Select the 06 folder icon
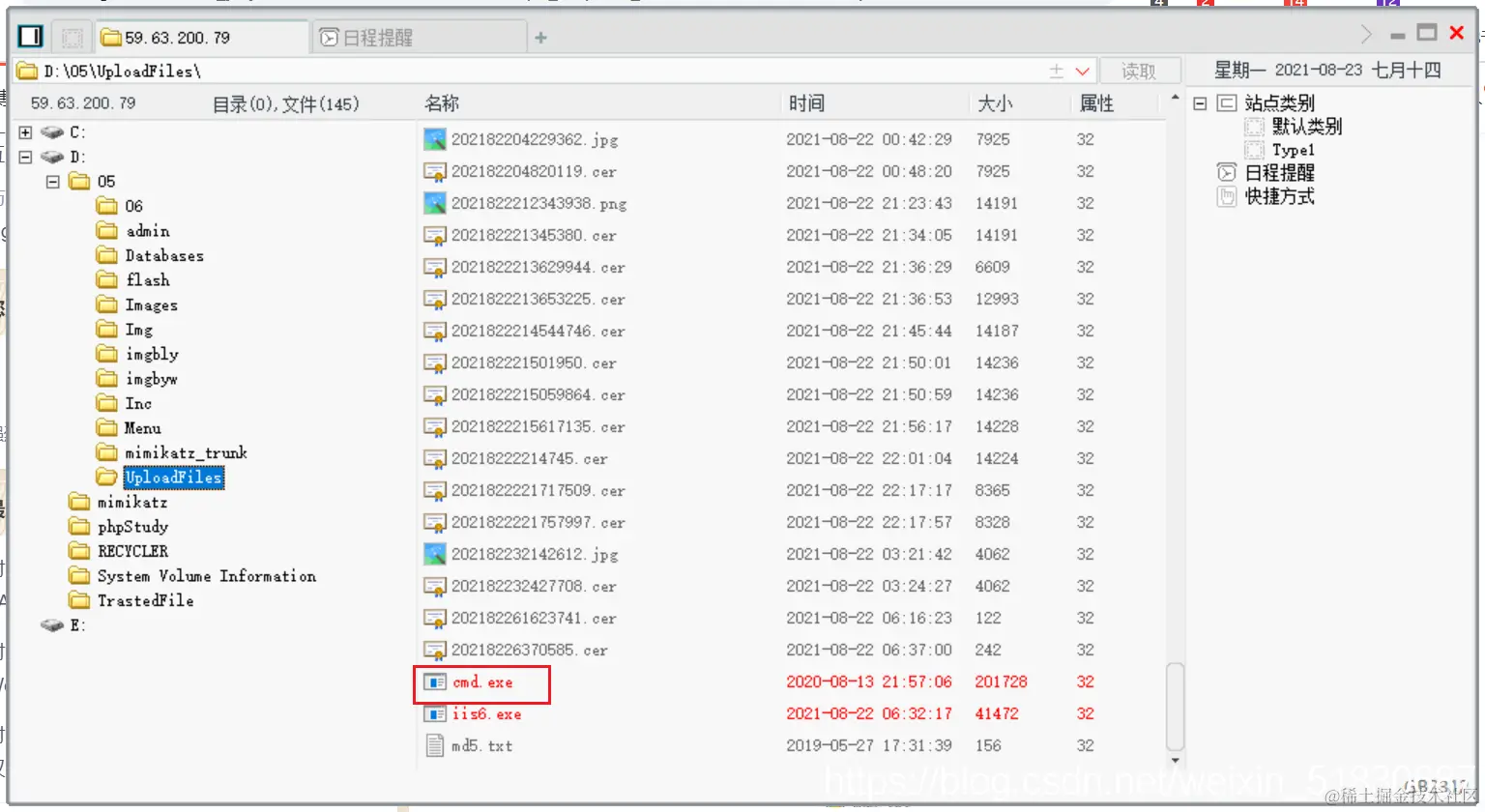Image resolution: width=1485 pixels, height=812 pixels. (107, 206)
